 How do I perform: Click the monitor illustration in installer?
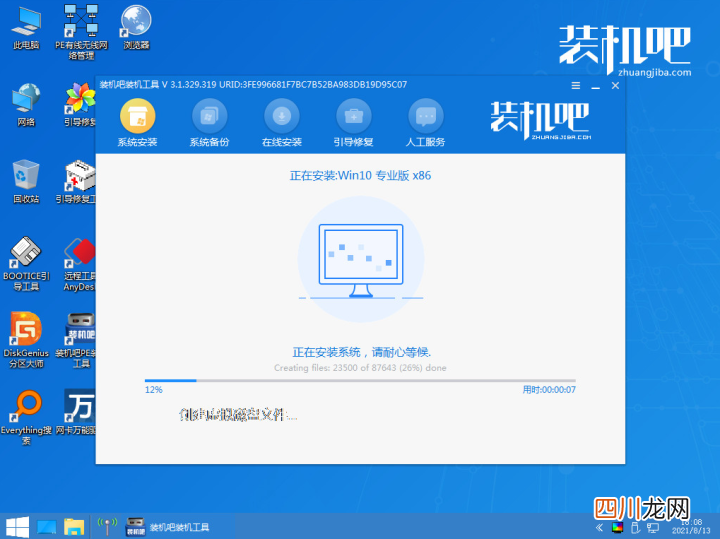coord(361,260)
